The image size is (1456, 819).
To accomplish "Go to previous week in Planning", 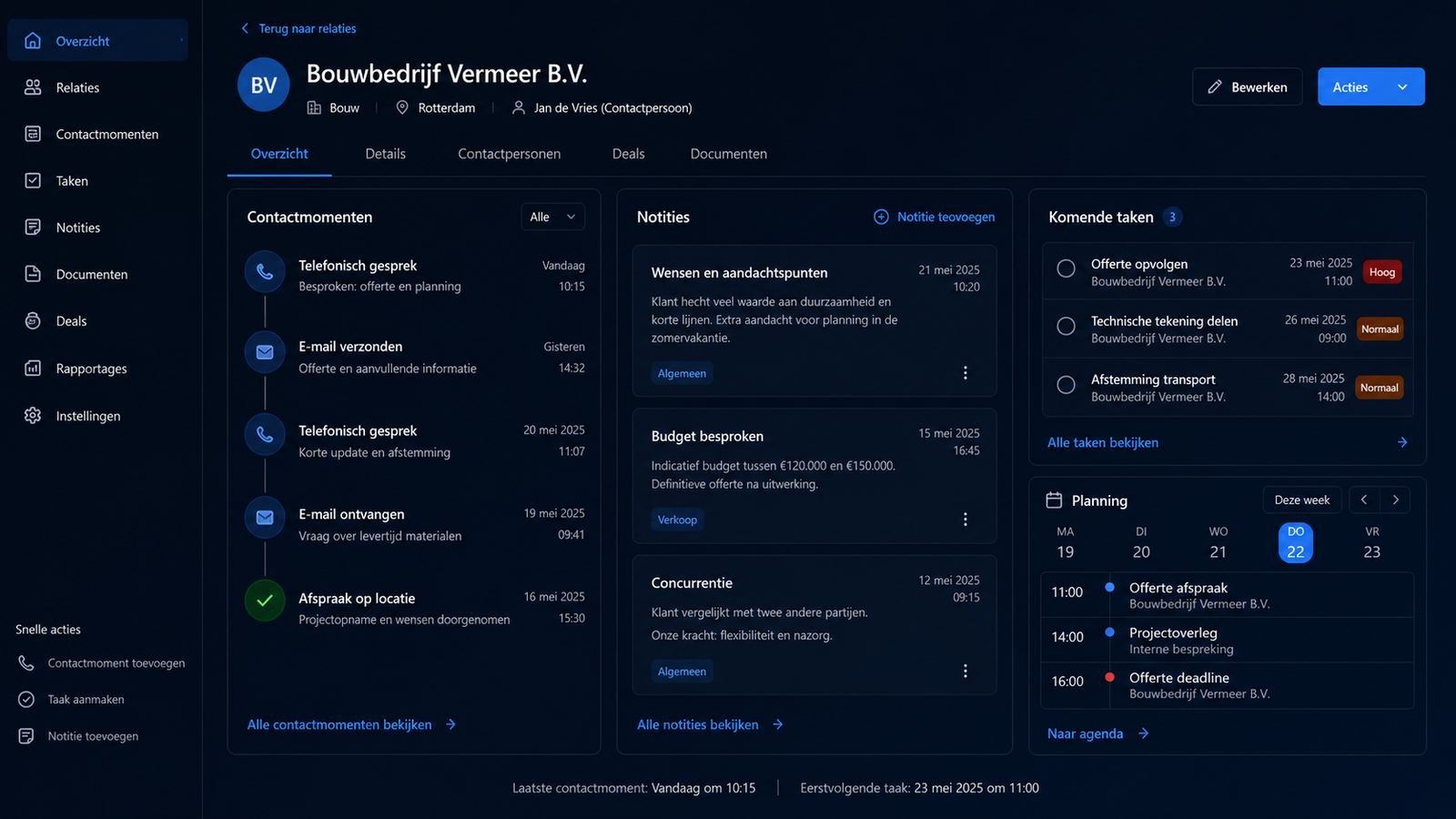I will (1364, 500).
